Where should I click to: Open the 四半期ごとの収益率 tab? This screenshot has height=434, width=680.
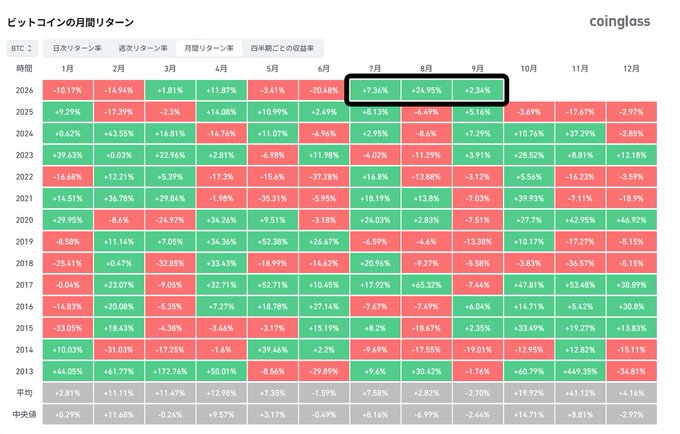tap(282, 48)
